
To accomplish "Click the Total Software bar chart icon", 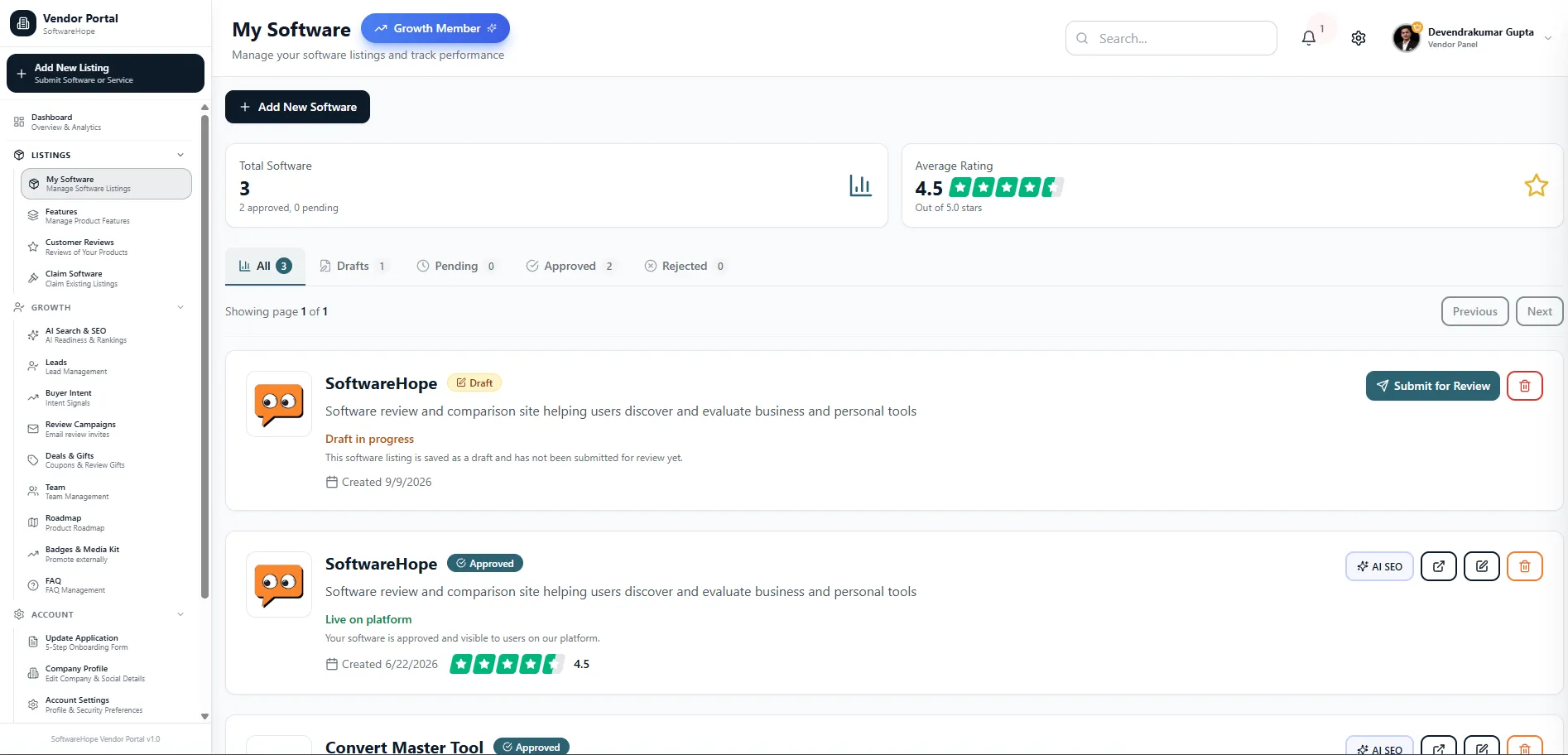I will pos(860,185).
